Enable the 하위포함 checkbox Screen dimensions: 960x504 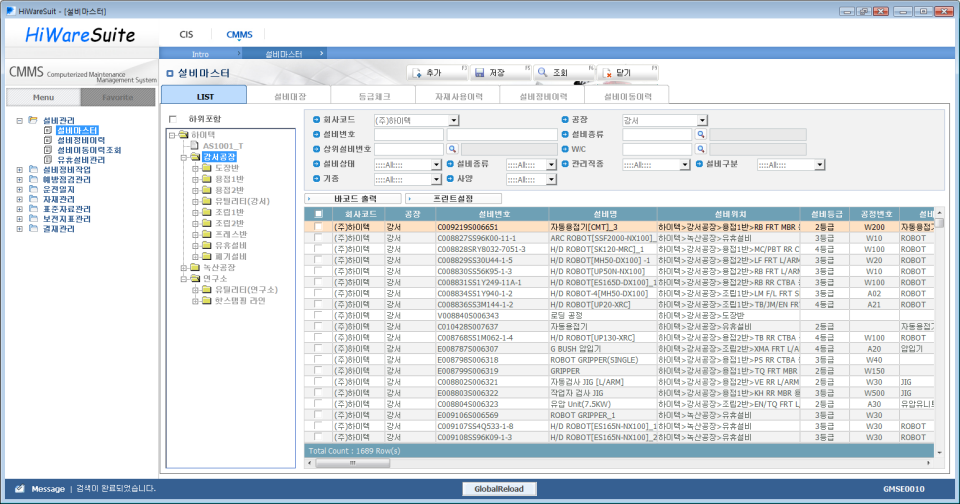click(173, 119)
